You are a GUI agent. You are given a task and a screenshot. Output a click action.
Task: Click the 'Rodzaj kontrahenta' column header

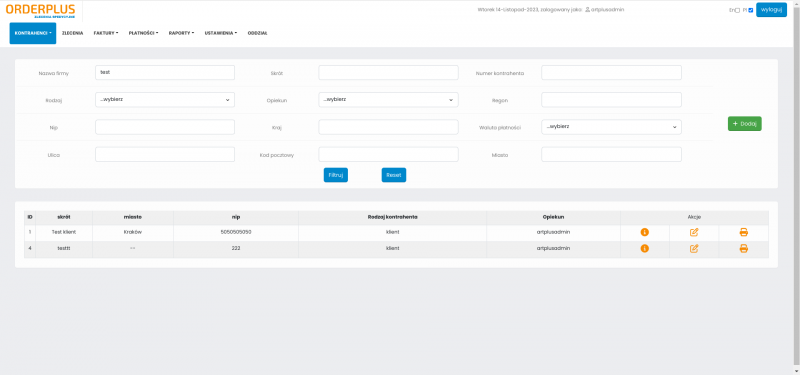point(392,217)
